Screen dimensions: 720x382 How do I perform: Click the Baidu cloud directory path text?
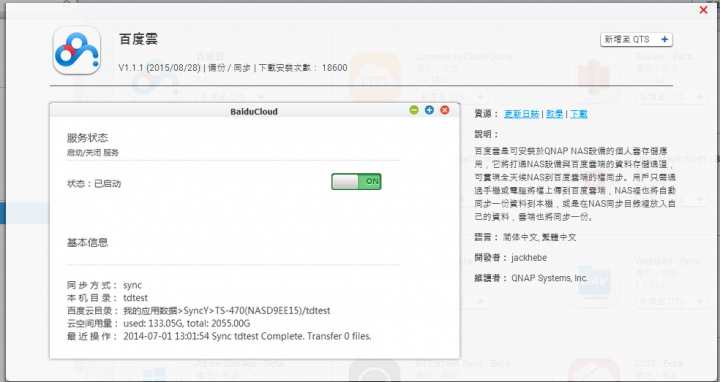point(226,311)
